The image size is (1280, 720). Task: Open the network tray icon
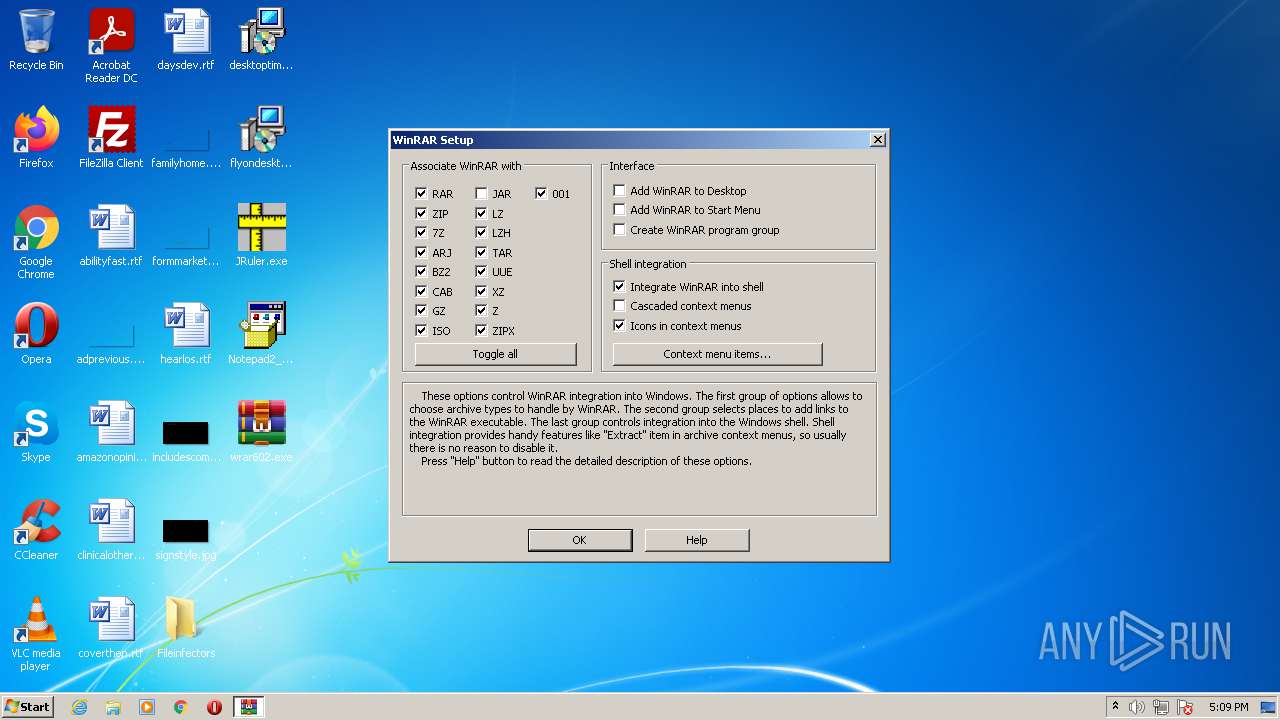1161,707
